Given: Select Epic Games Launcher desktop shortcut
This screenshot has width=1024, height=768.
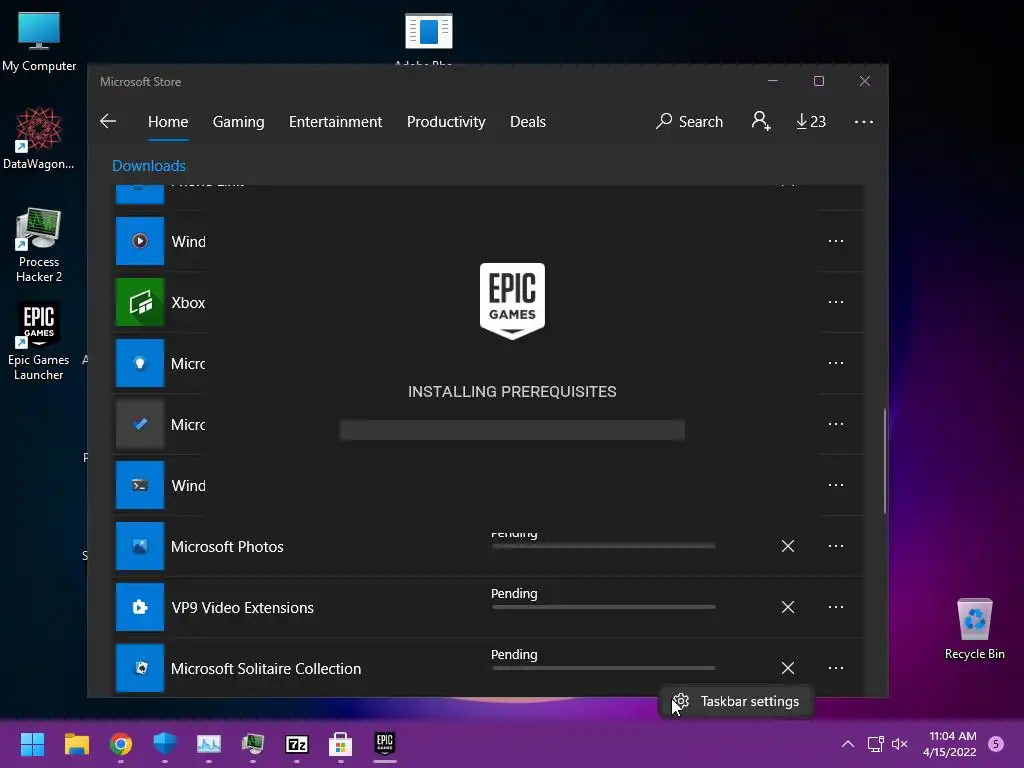Looking at the screenshot, I should point(39,341).
